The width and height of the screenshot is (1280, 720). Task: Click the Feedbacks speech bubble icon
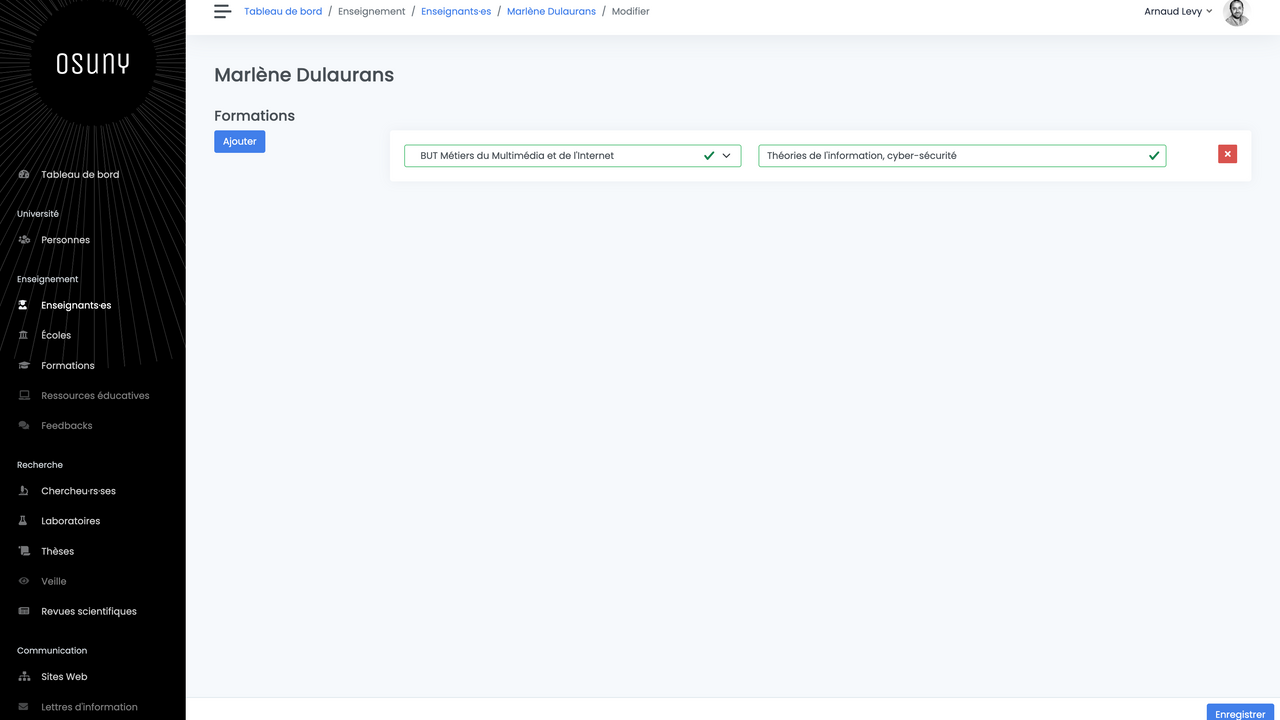tap(23, 425)
